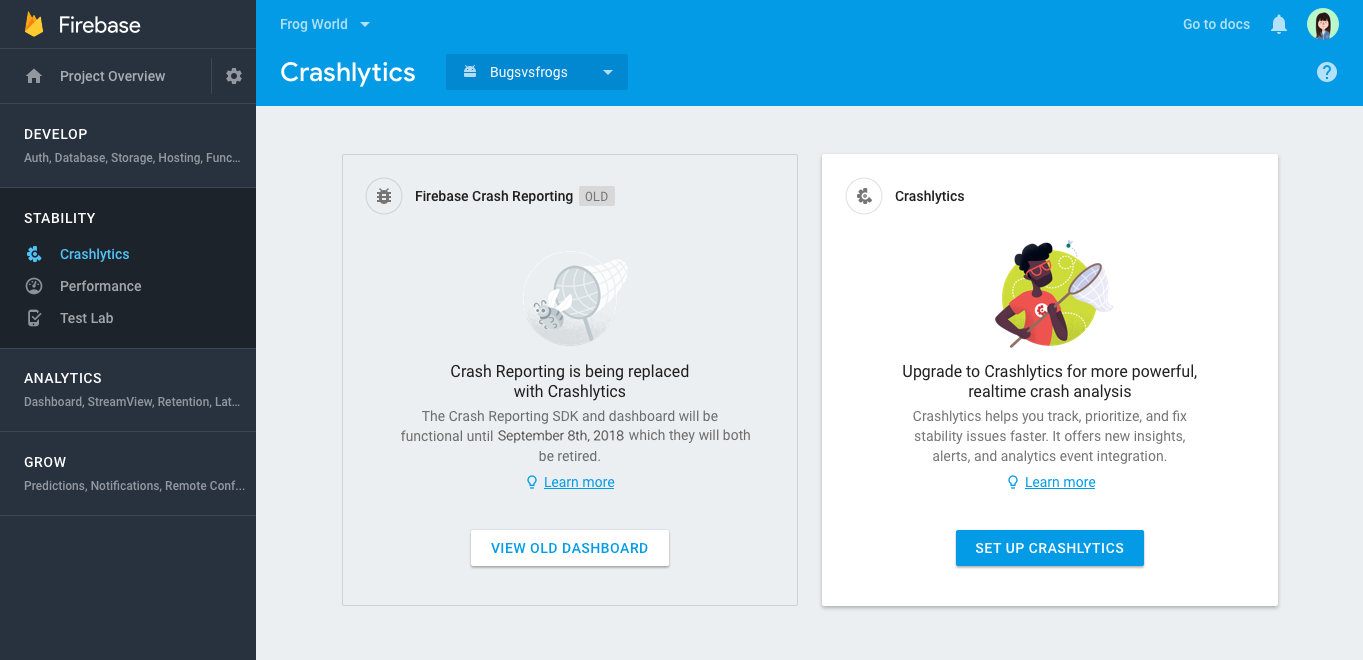Open the Frog World project dropdown
The height and width of the screenshot is (660, 1363).
[325, 24]
